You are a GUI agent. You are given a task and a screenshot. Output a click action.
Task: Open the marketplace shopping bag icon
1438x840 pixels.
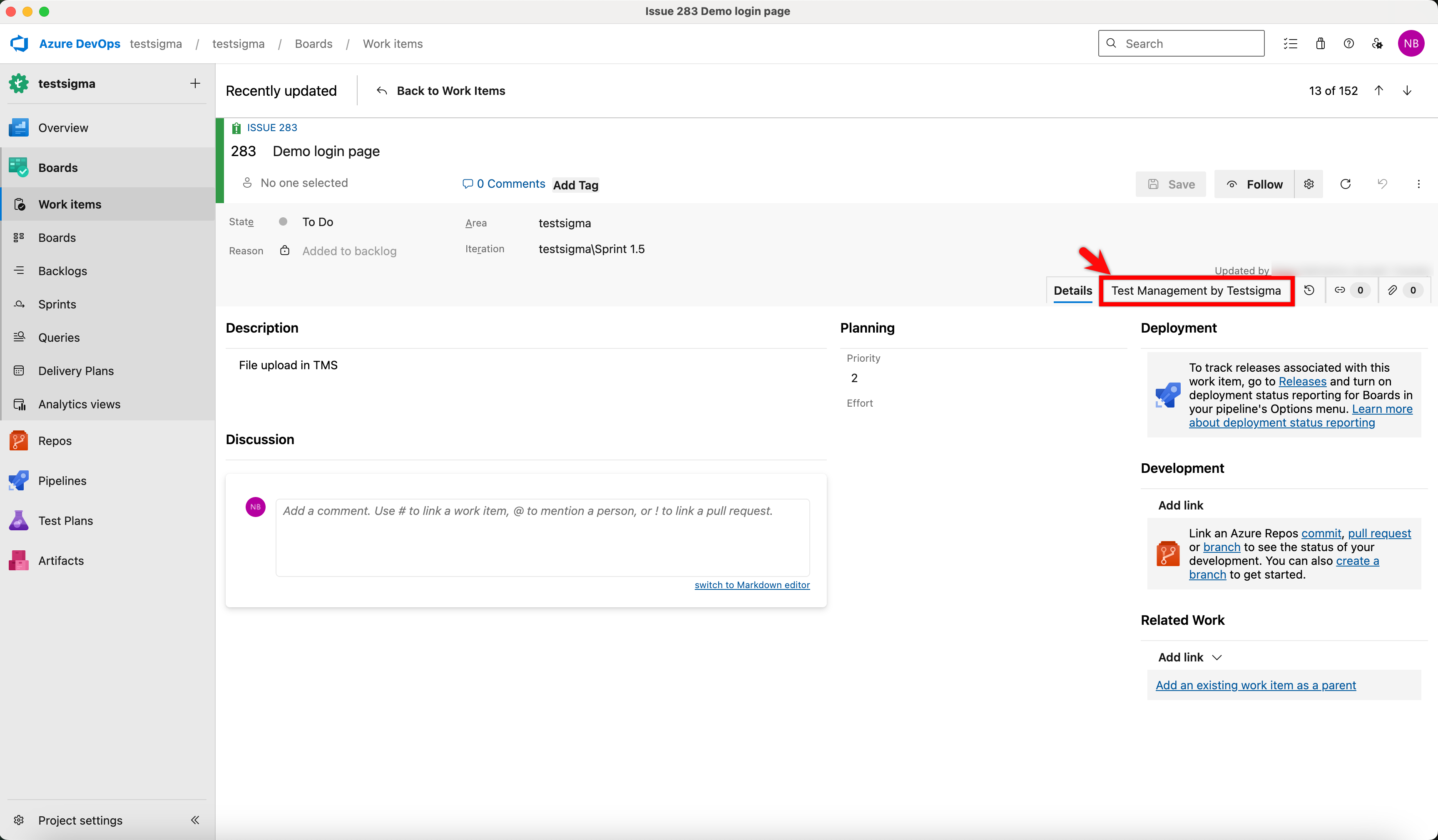pyautogui.click(x=1321, y=43)
